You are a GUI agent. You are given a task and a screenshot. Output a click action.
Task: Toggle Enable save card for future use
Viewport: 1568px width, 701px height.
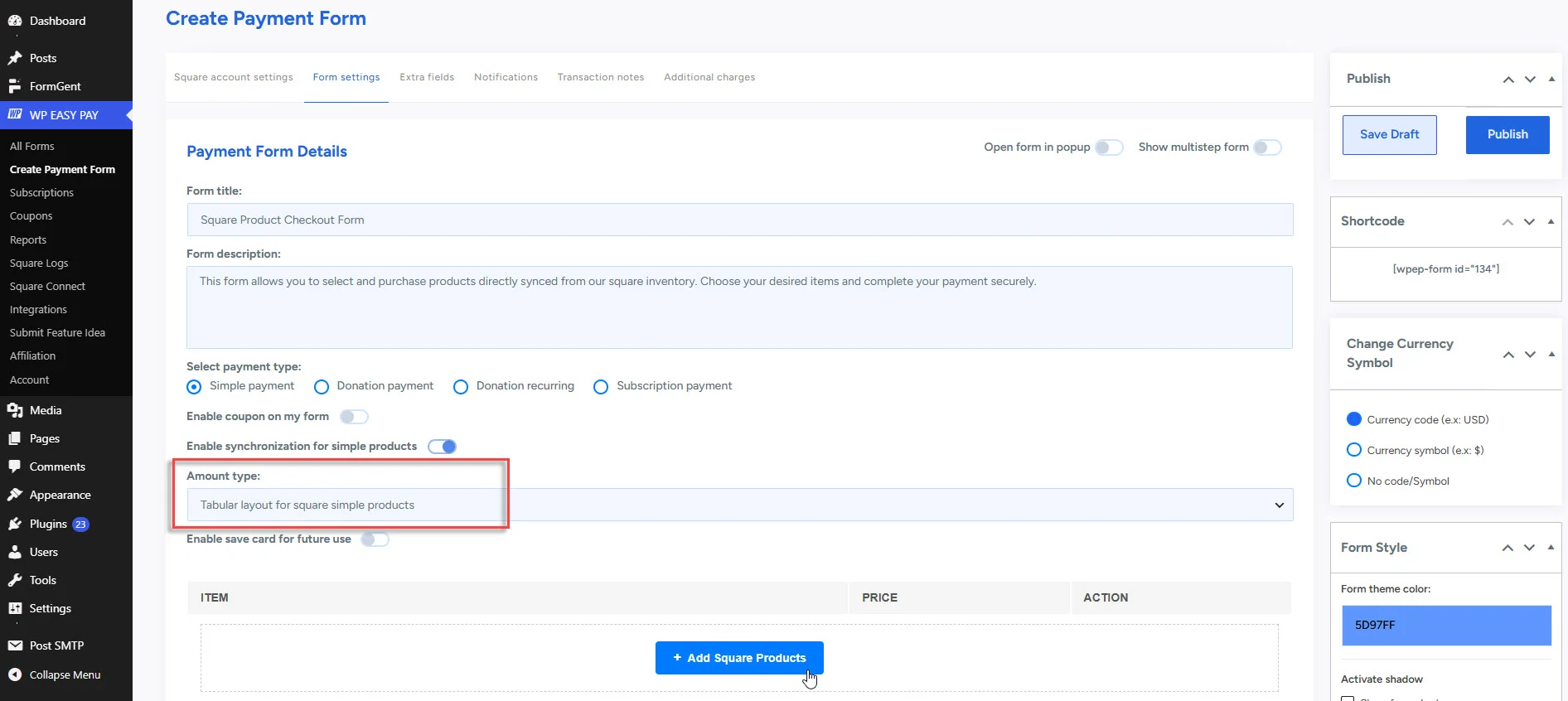click(375, 539)
